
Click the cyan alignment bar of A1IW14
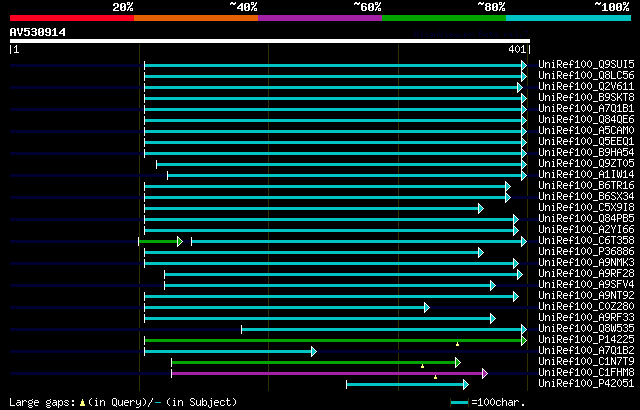click(x=347, y=175)
